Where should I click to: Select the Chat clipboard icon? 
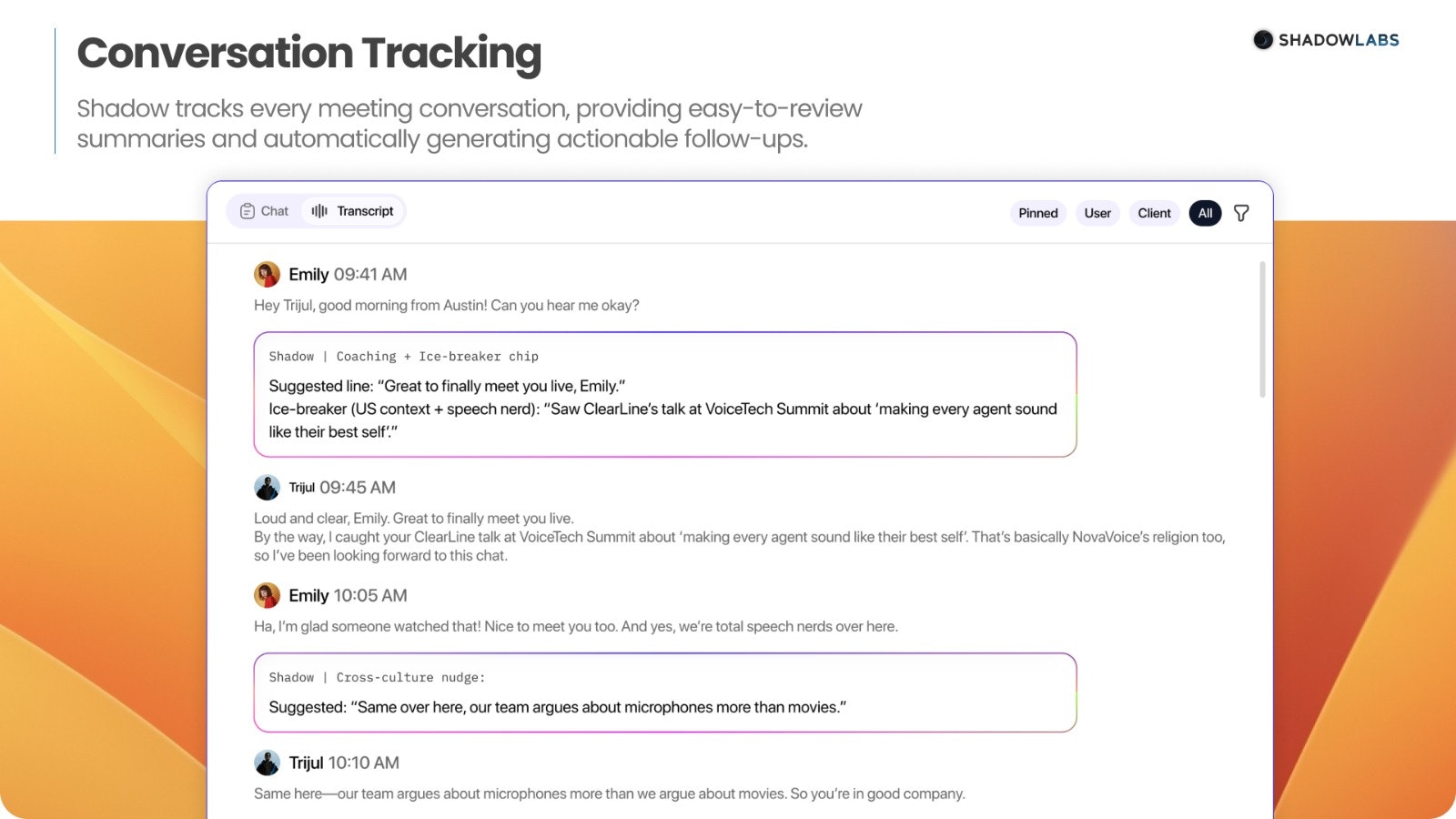[248, 210]
